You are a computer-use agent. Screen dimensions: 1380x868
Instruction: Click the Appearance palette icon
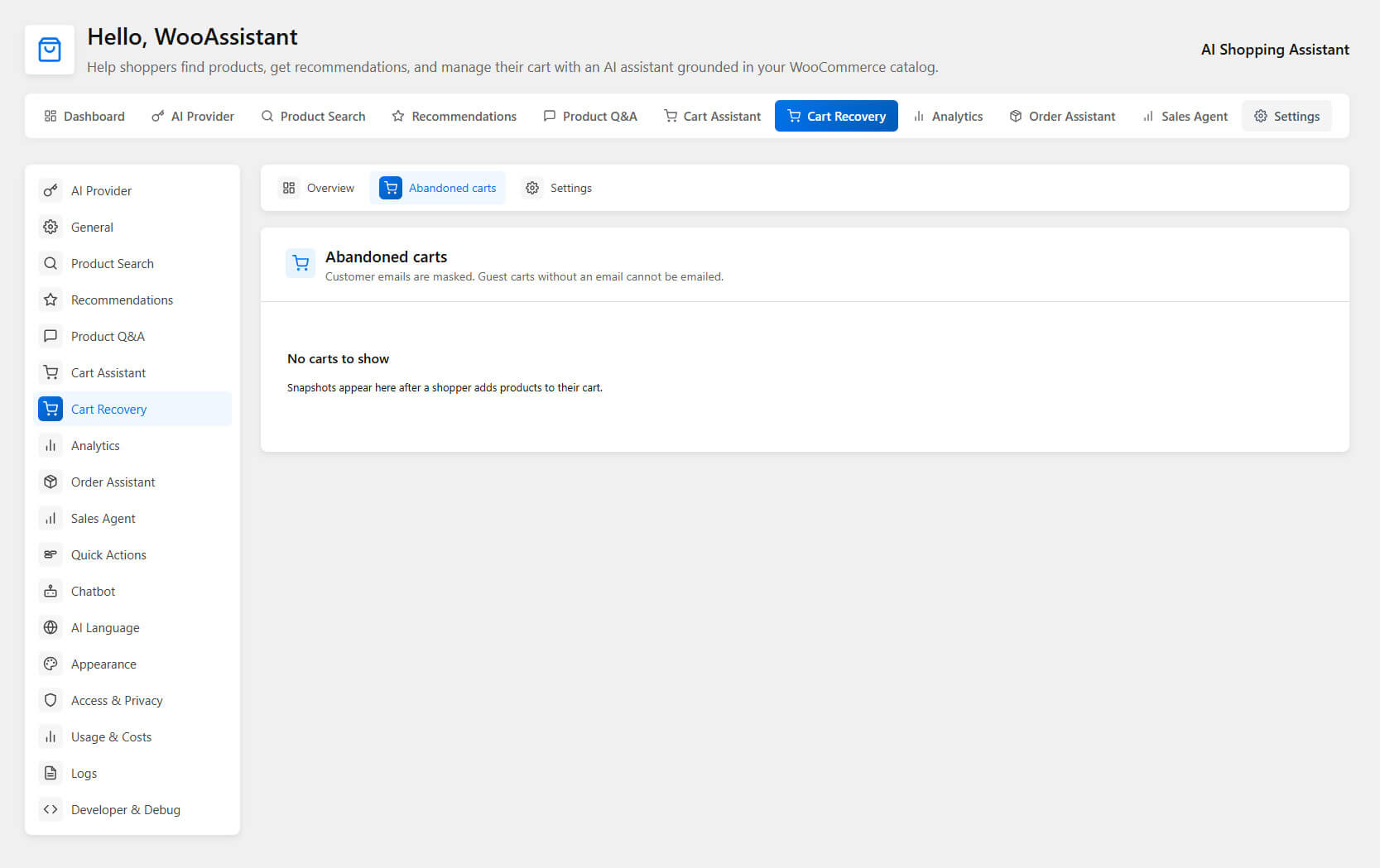pos(50,664)
